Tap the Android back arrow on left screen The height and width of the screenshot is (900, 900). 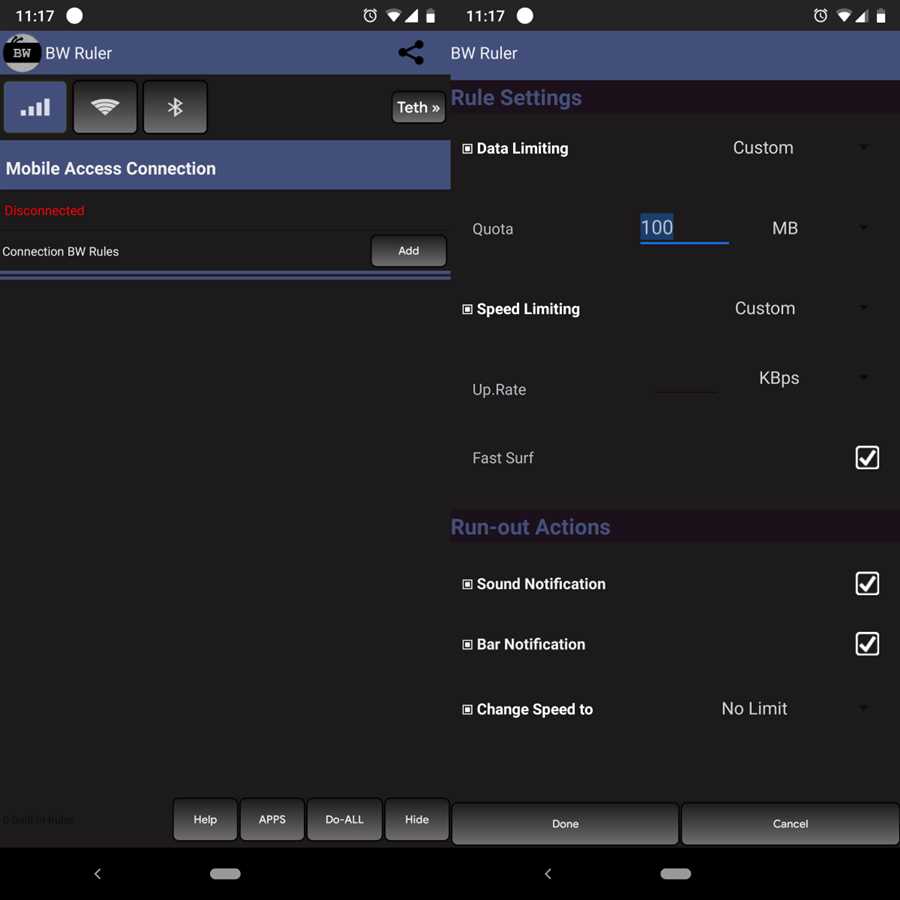[x=98, y=874]
